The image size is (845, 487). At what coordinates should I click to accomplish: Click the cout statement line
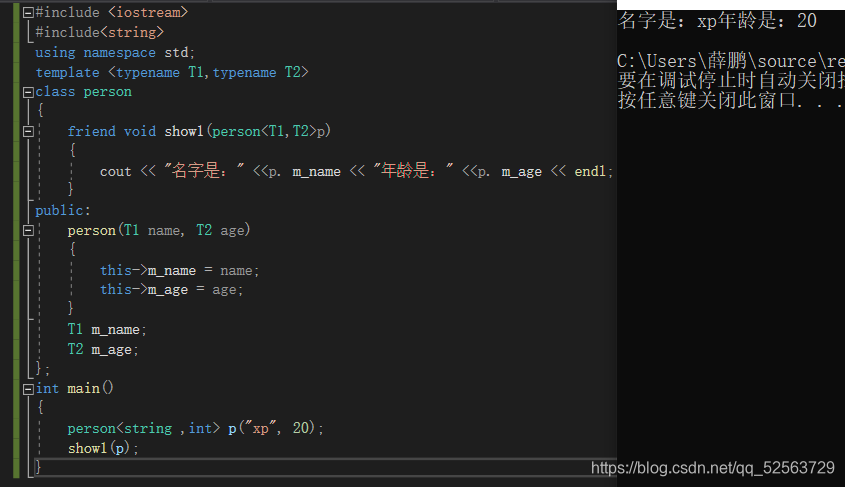[x=356, y=171]
